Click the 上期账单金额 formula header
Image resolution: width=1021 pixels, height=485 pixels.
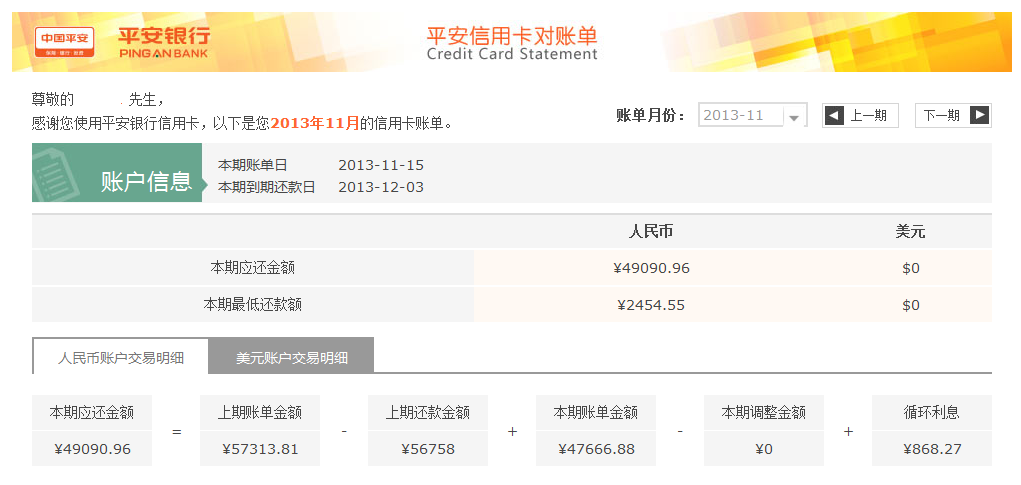pos(260,413)
